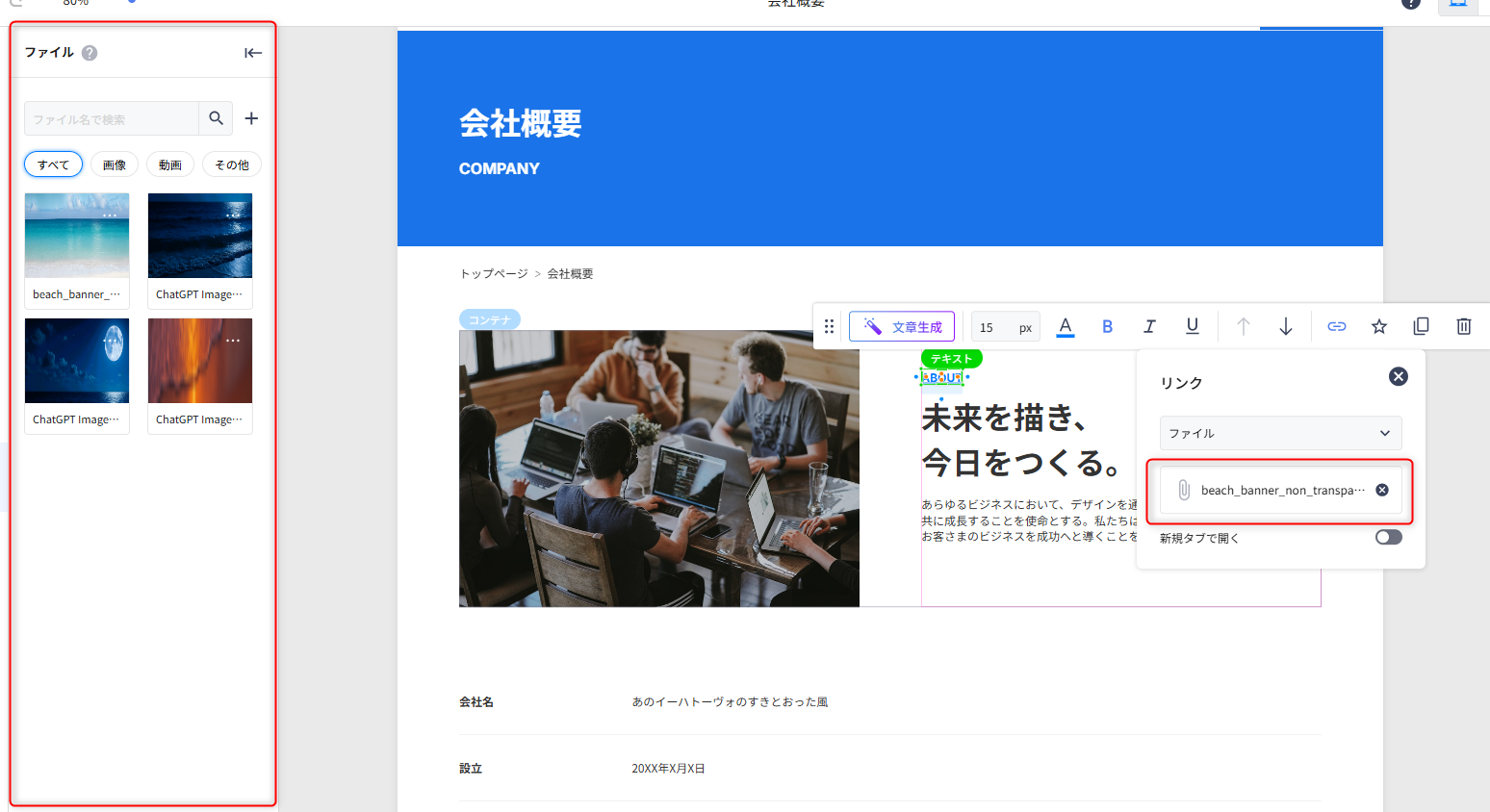Image resolution: width=1490 pixels, height=812 pixels.
Task: Apply italic formatting to text
Action: [x=1149, y=326]
